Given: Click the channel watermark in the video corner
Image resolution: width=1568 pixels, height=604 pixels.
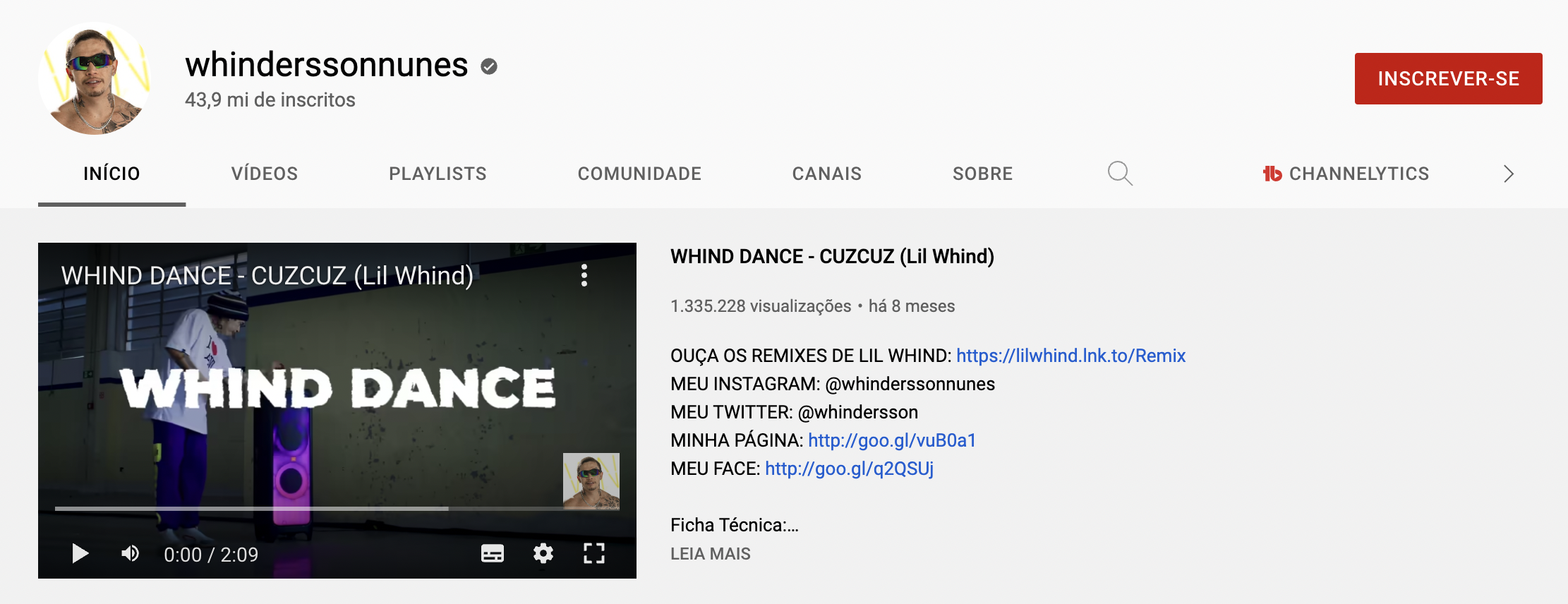Looking at the screenshot, I should tap(591, 481).
